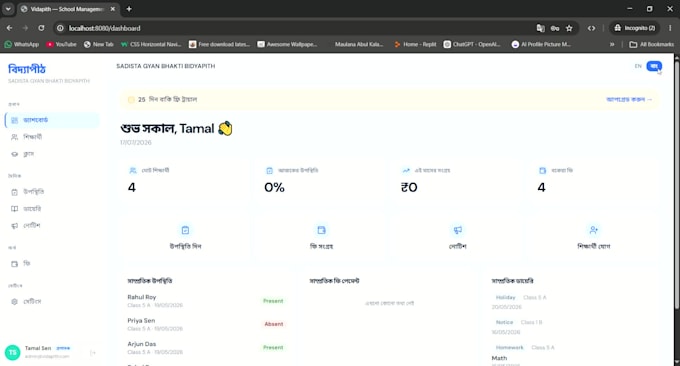
Task: Open the ChatGPT - OpenAI bookmark
Action: click(x=472, y=44)
